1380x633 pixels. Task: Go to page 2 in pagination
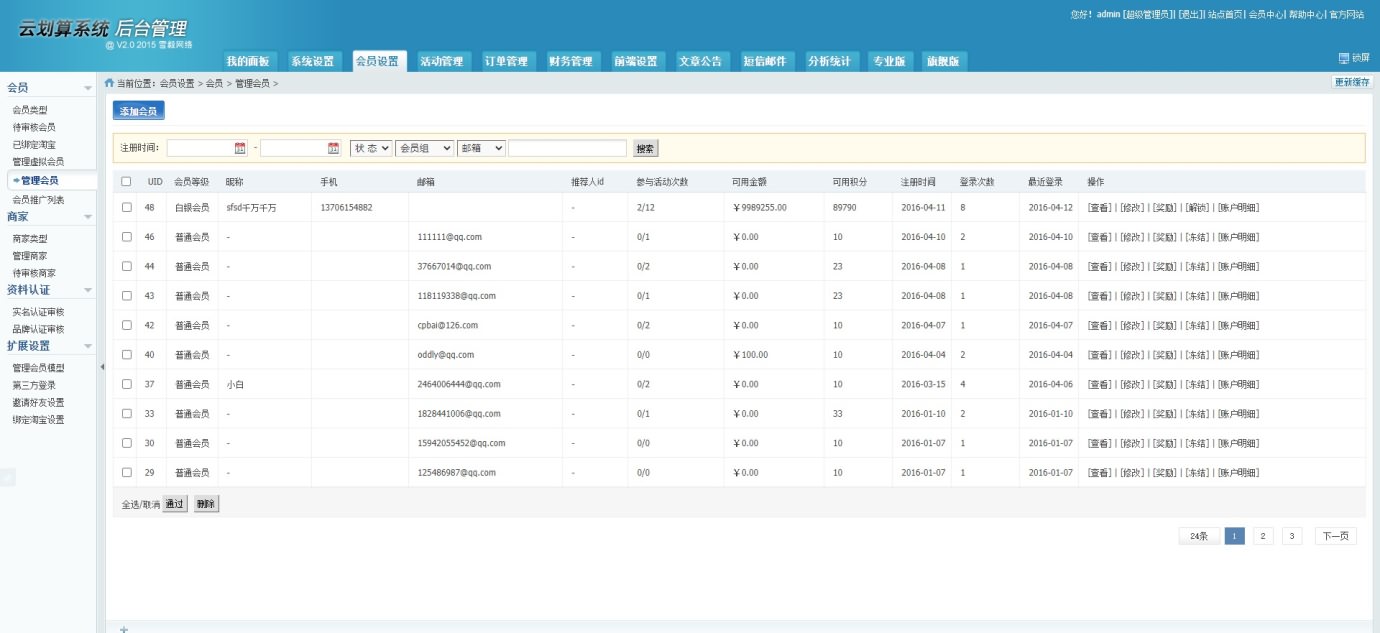(1263, 536)
